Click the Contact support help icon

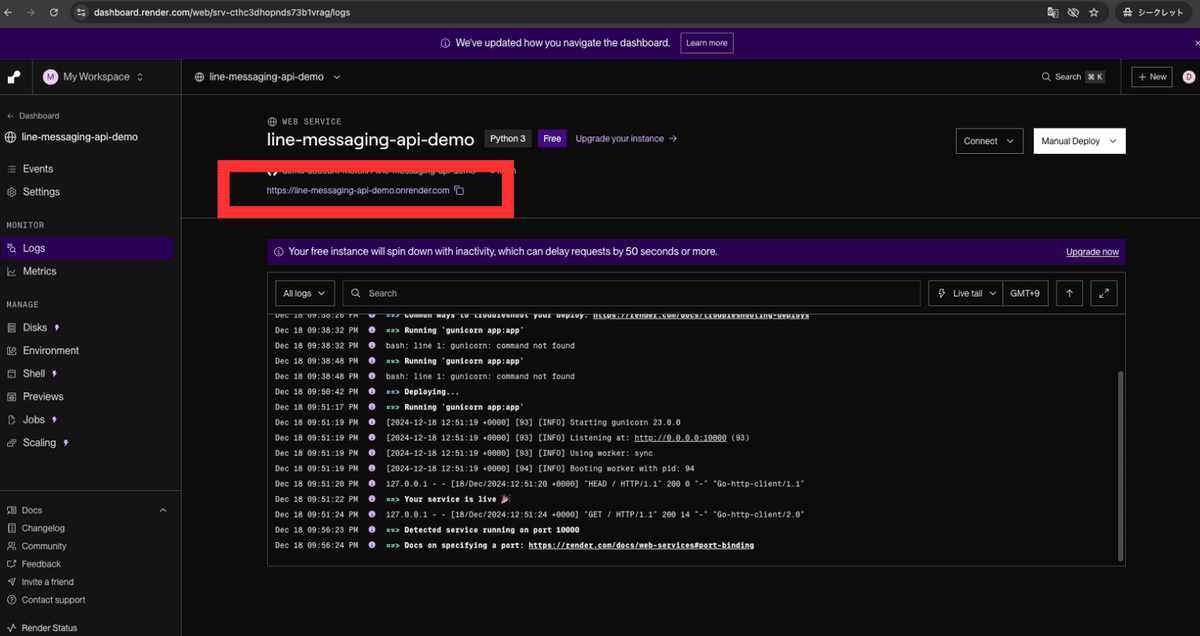coord(12,600)
